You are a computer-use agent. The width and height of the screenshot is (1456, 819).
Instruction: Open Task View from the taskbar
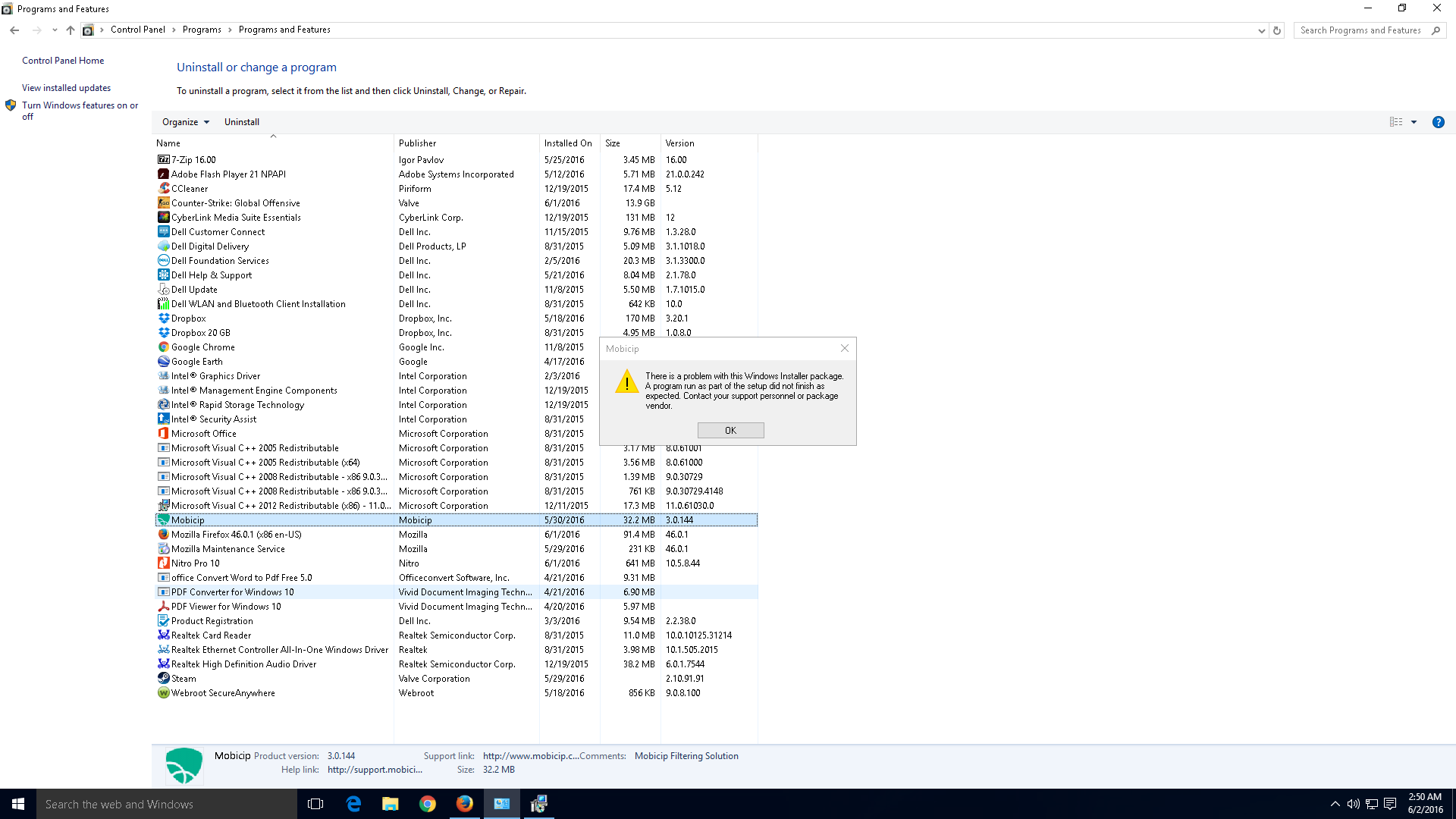[315, 804]
